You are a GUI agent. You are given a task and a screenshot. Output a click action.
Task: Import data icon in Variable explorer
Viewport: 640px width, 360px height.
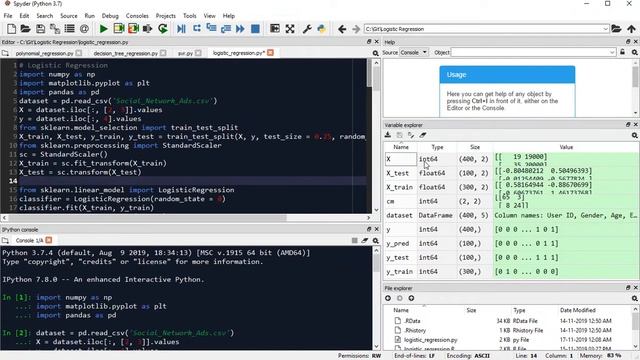(x=388, y=135)
